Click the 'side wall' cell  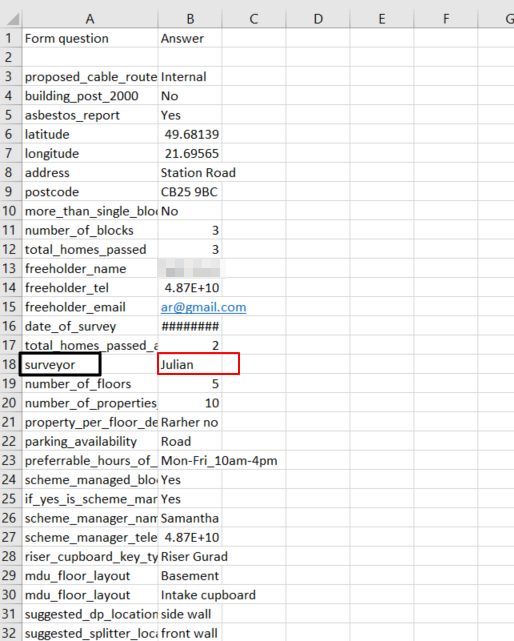tap(190, 614)
